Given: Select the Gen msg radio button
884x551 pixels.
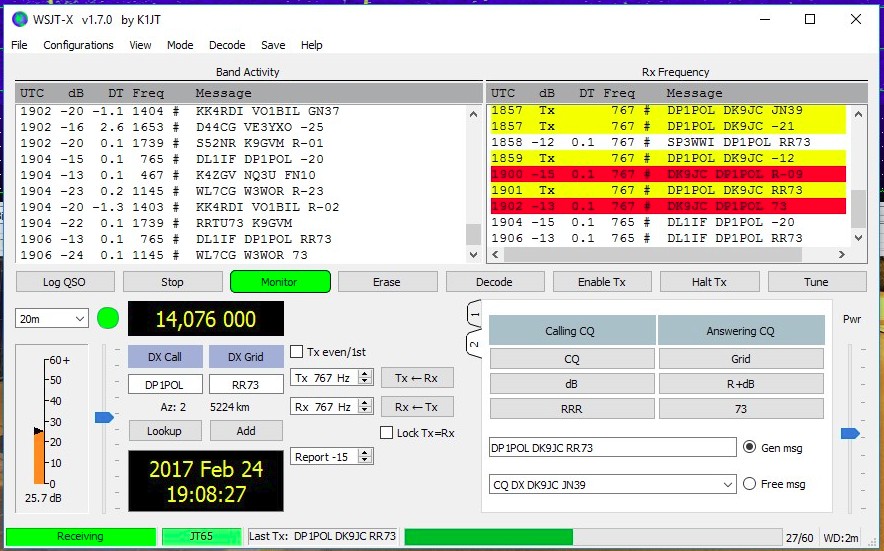Looking at the screenshot, I should pos(749,447).
